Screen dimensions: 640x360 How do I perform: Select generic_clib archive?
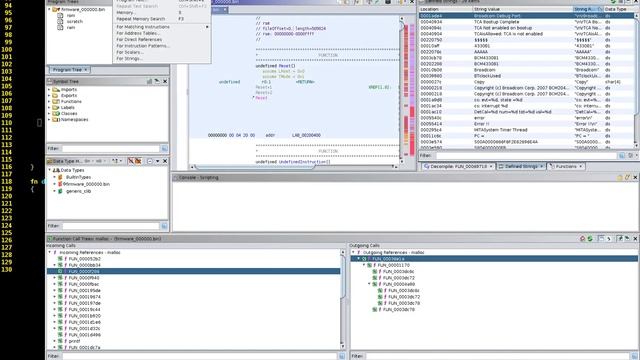[78, 191]
